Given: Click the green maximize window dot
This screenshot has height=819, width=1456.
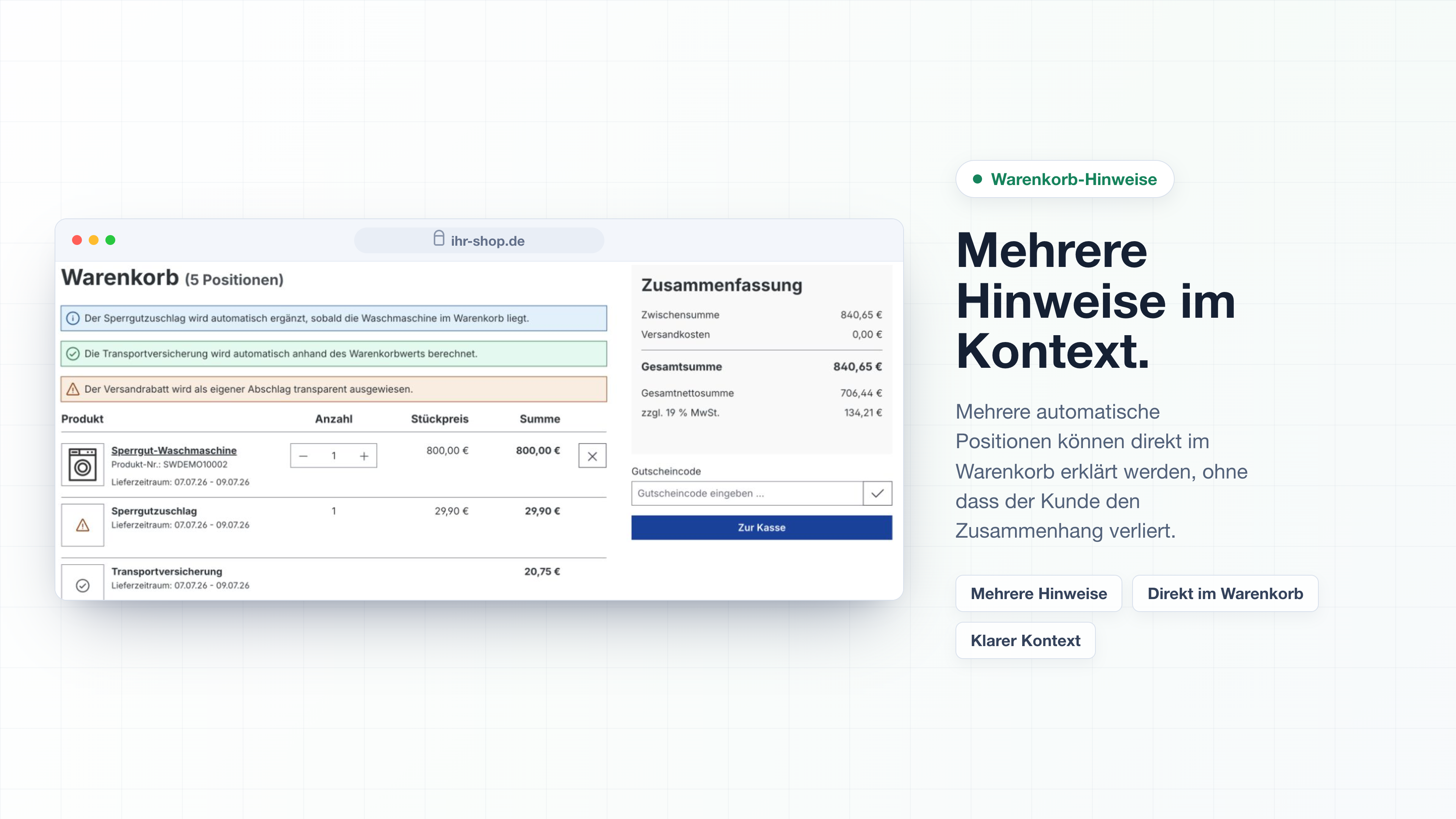Looking at the screenshot, I should (x=110, y=240).
